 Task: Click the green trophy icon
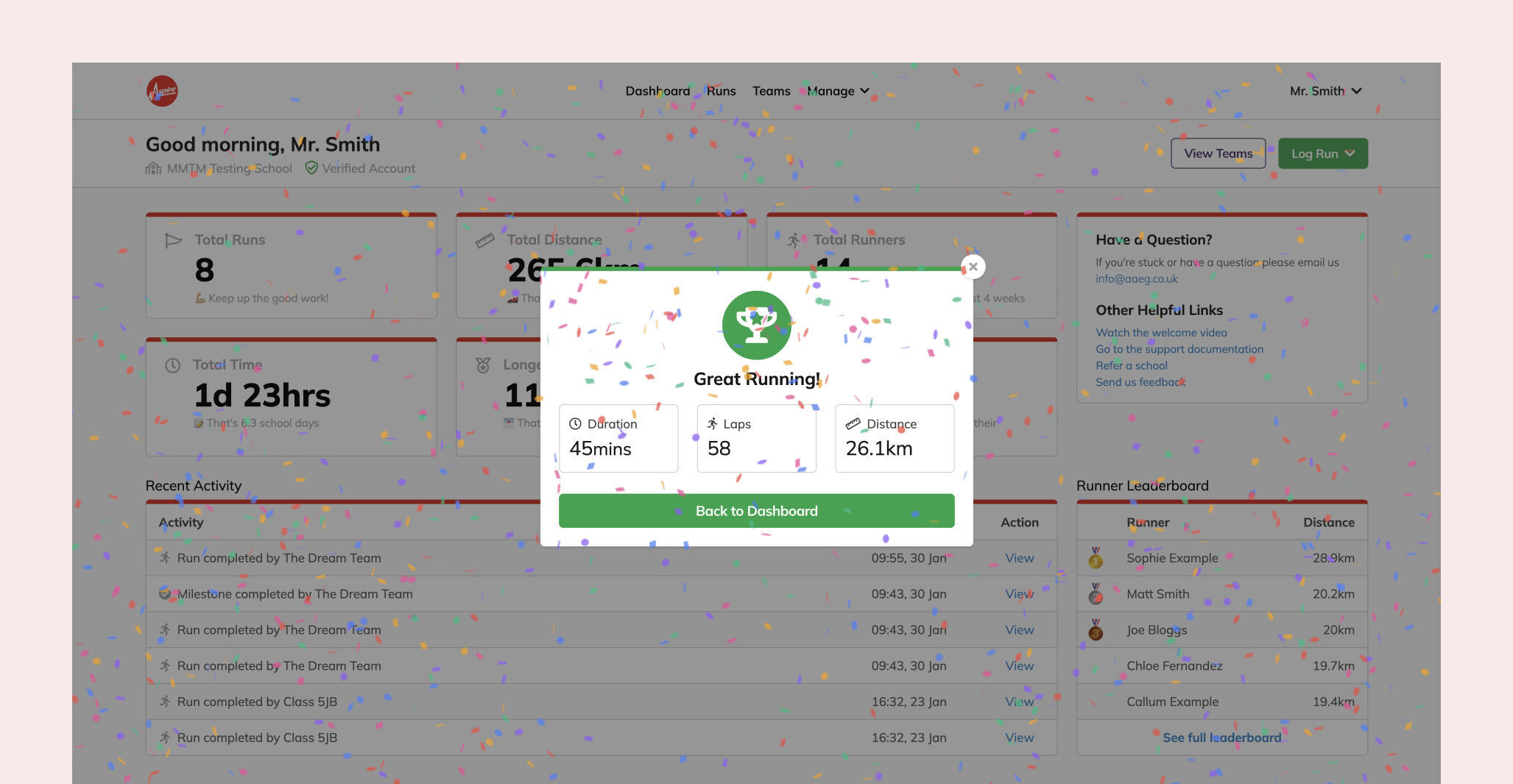pos(756,325)
